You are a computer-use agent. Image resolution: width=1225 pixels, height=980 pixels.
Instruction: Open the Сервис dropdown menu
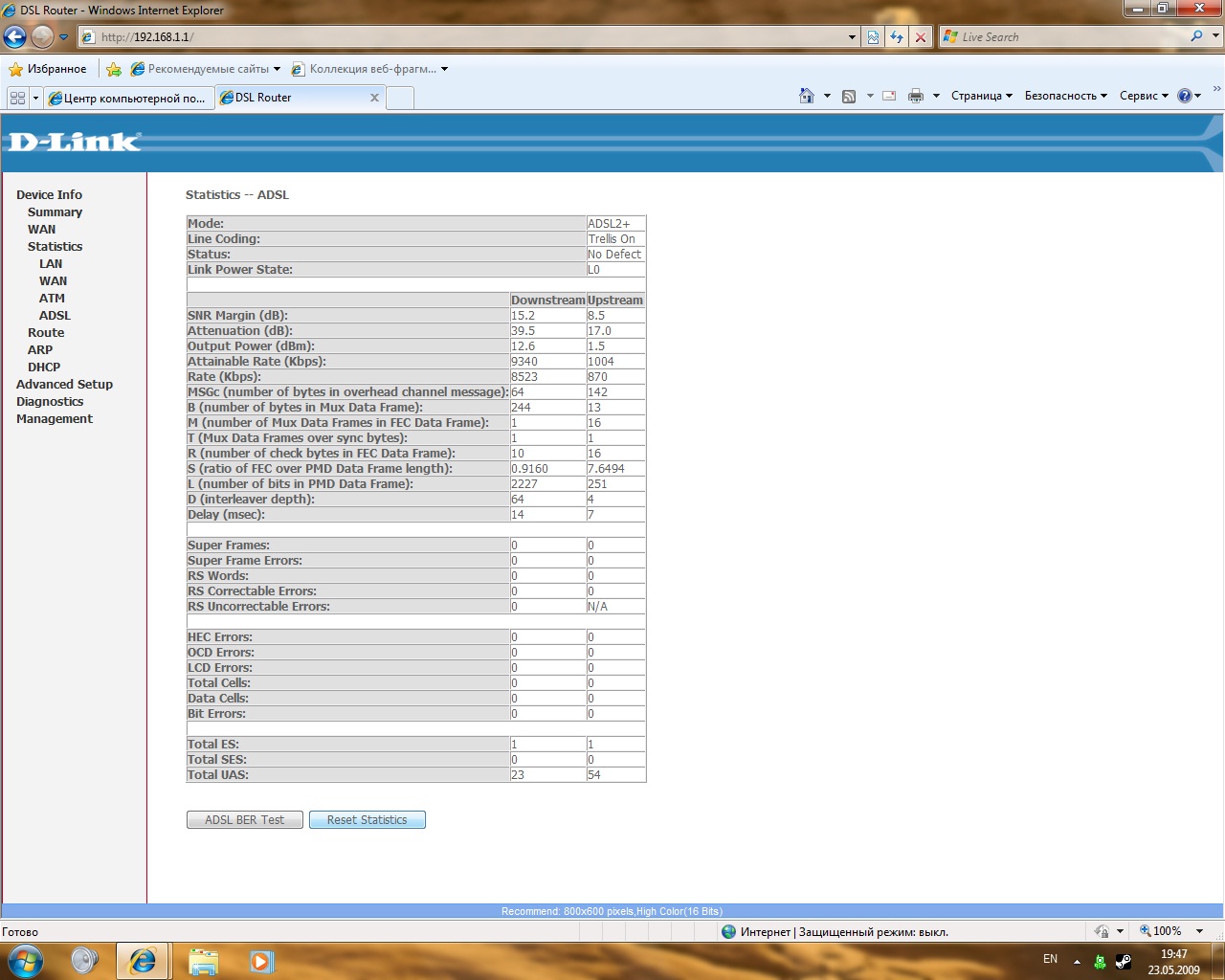coord(1144,96)
